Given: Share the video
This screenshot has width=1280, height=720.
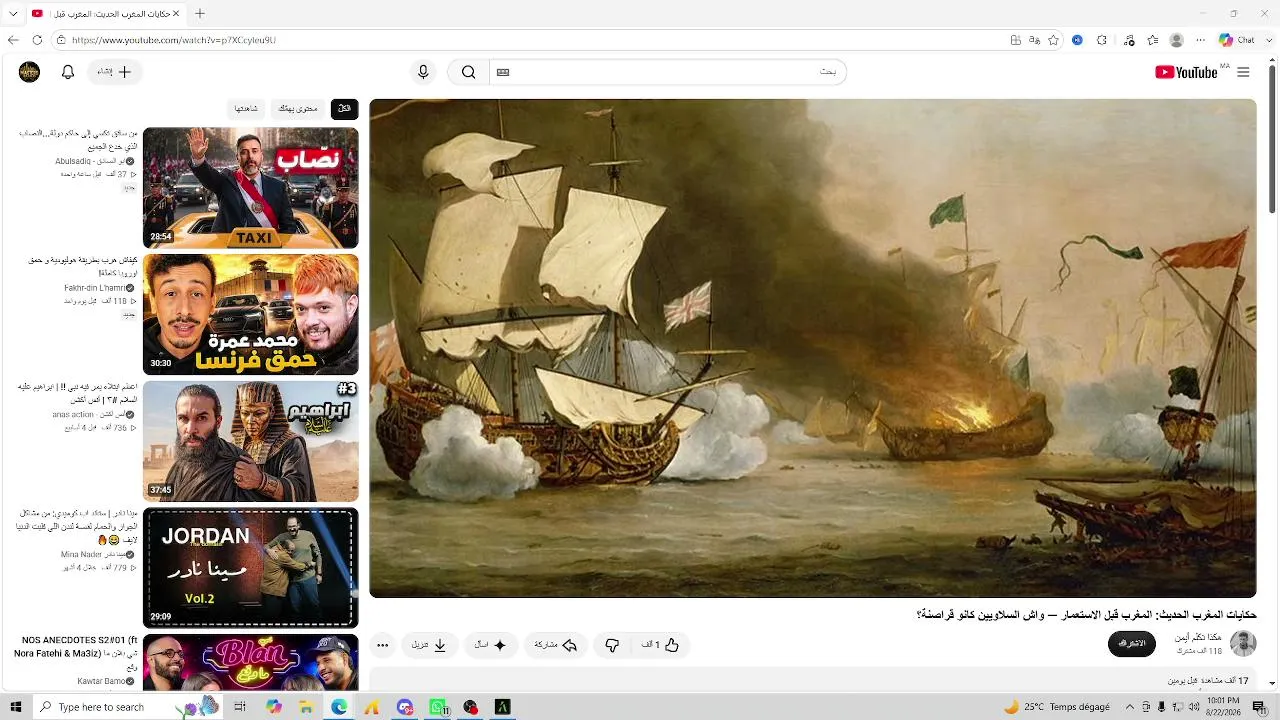Looking at the screenshot, I should (555, 645).
